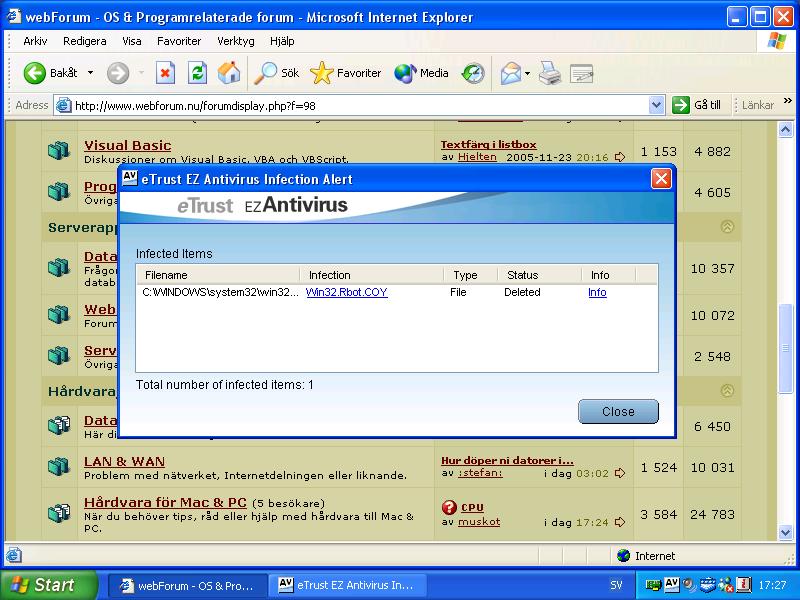The width and height of the screenshot is (800, 600).
Task: Open the Visual Basic forum link
Action: click(128, 145)
